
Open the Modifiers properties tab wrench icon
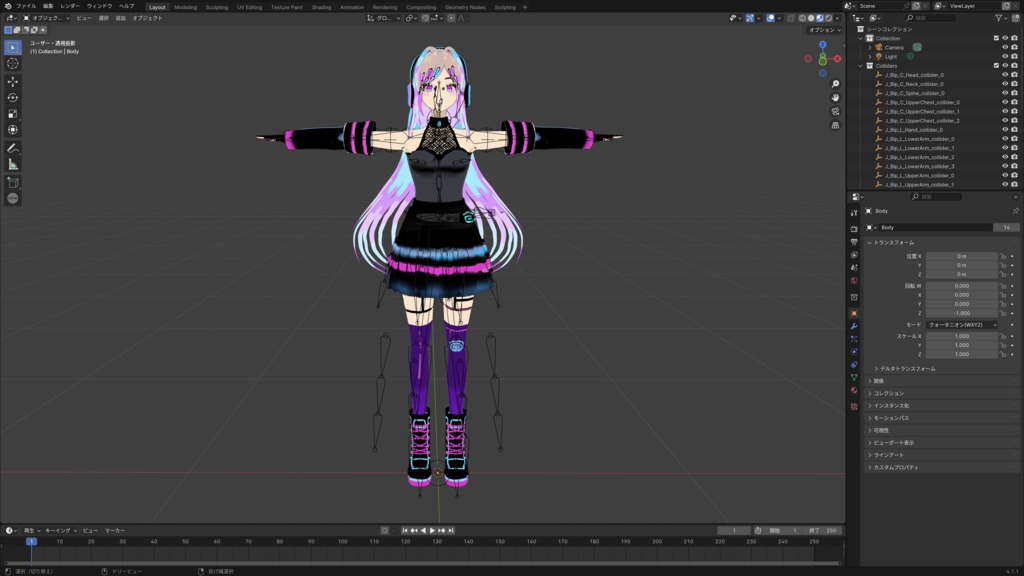854,326
